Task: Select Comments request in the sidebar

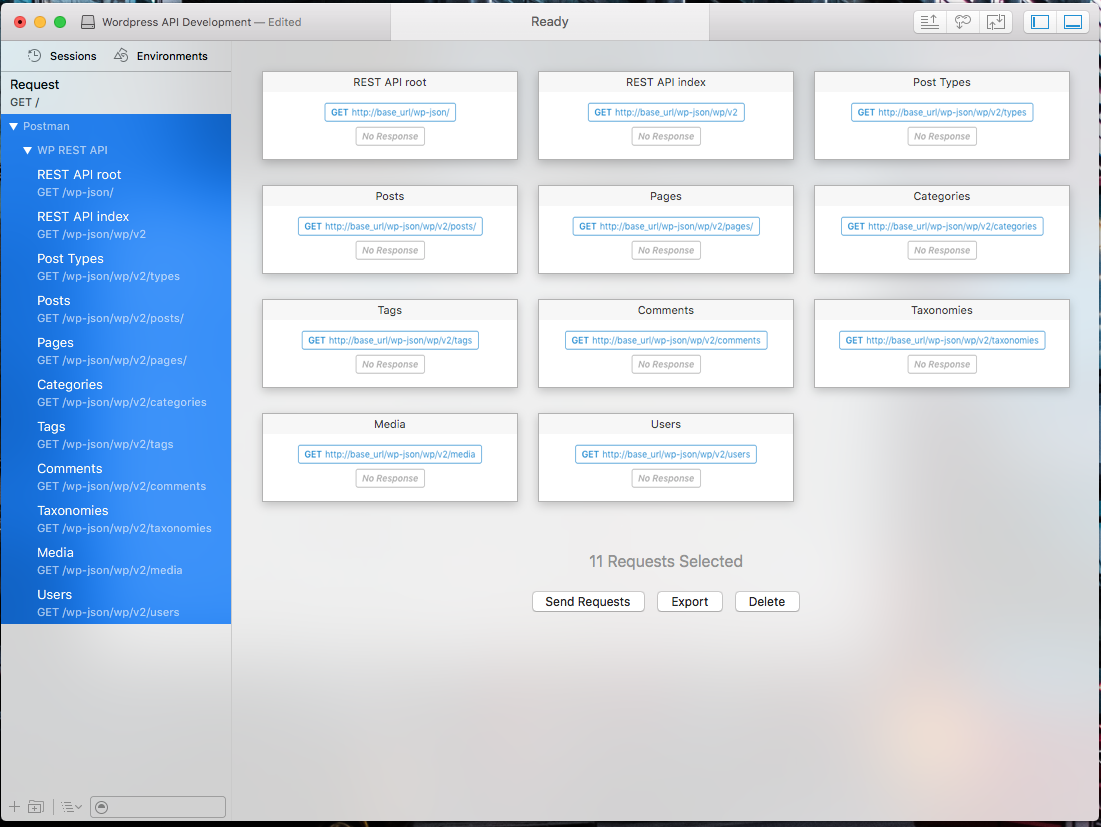Action: click(x=116, y=477)
